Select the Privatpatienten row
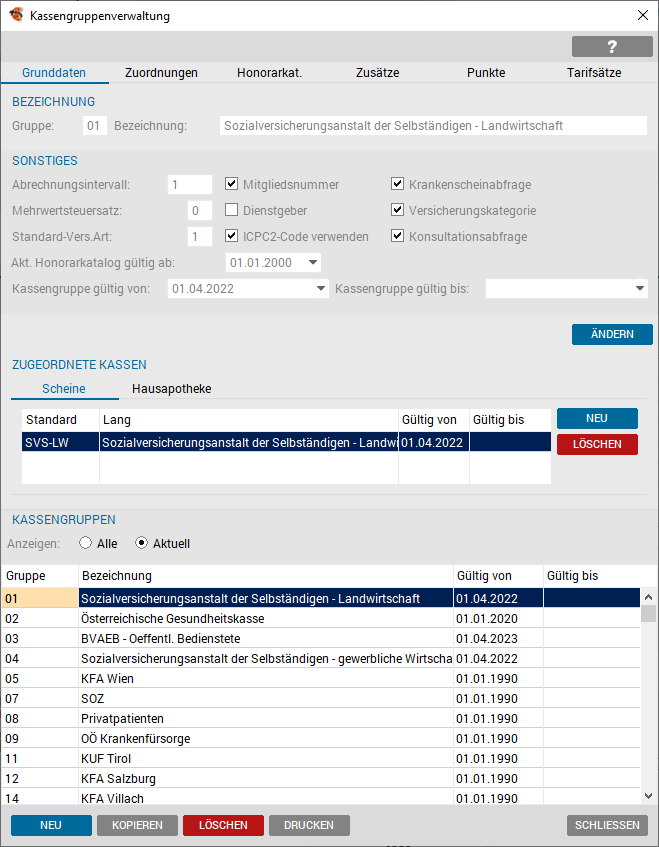Image resolution: width=659 pixels, height=847 pixels. [x=321, y=718]
